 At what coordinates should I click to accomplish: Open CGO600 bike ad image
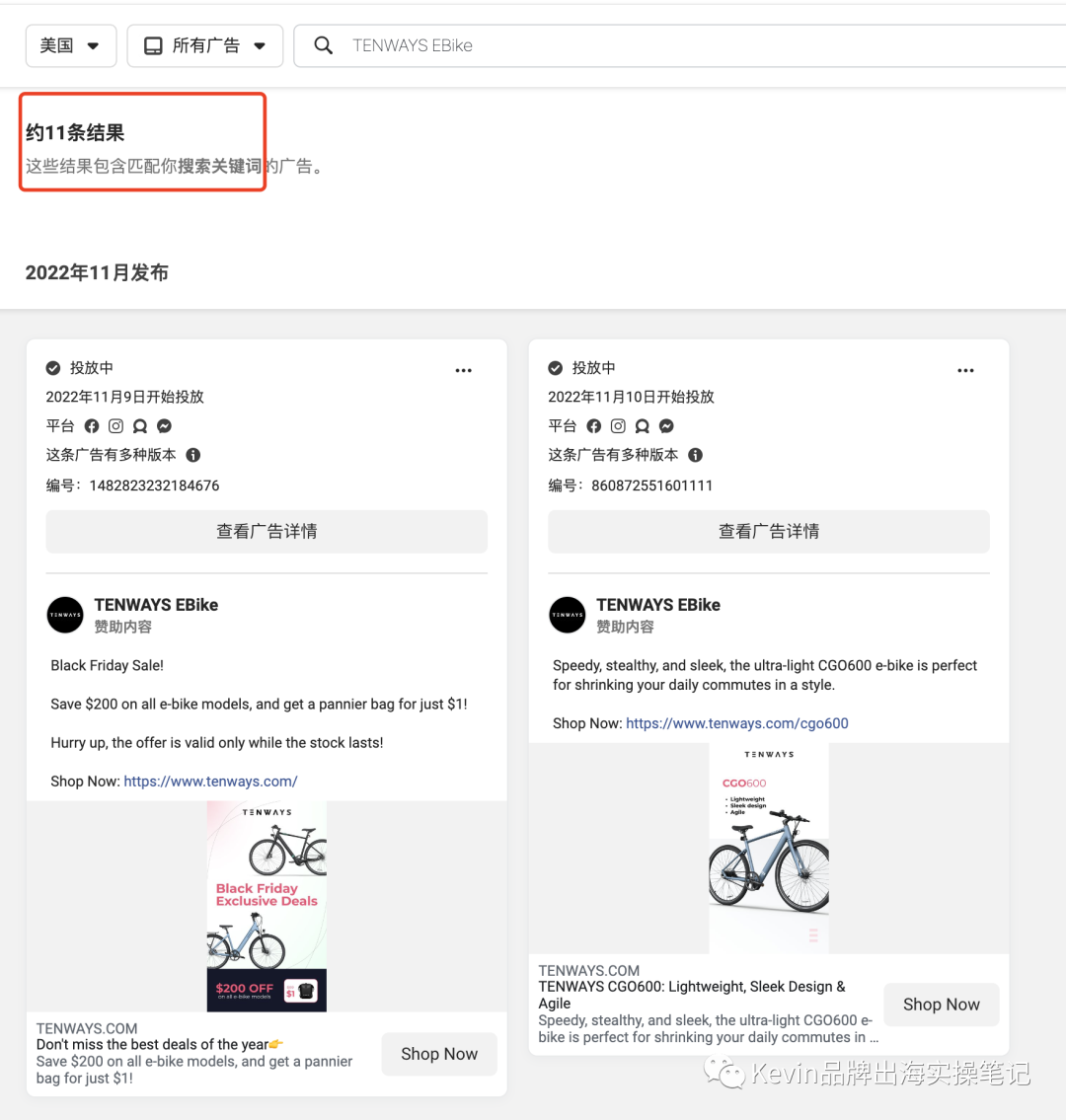click(769, 849)
